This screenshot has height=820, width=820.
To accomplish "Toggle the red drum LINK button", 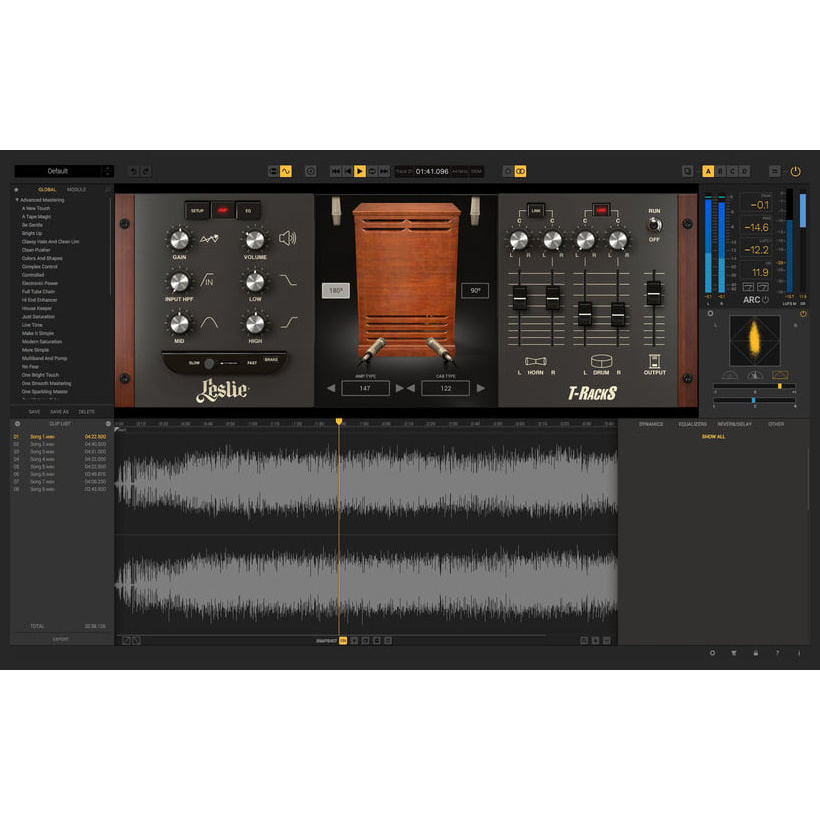I will pos(601,210).
